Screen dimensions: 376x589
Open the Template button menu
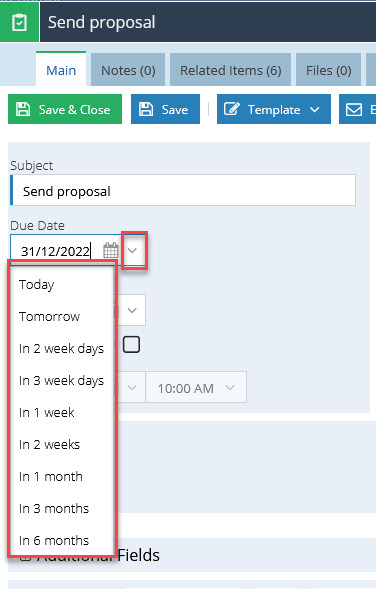pyautogui.click(x=274, y=109)
